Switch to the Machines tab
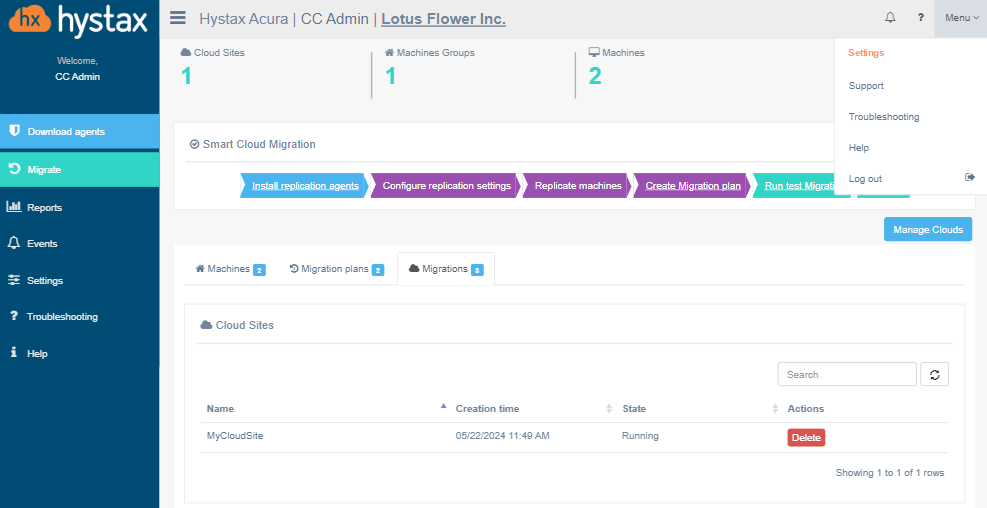The width and height of the screenshot is (987, 508). point(229,269)
